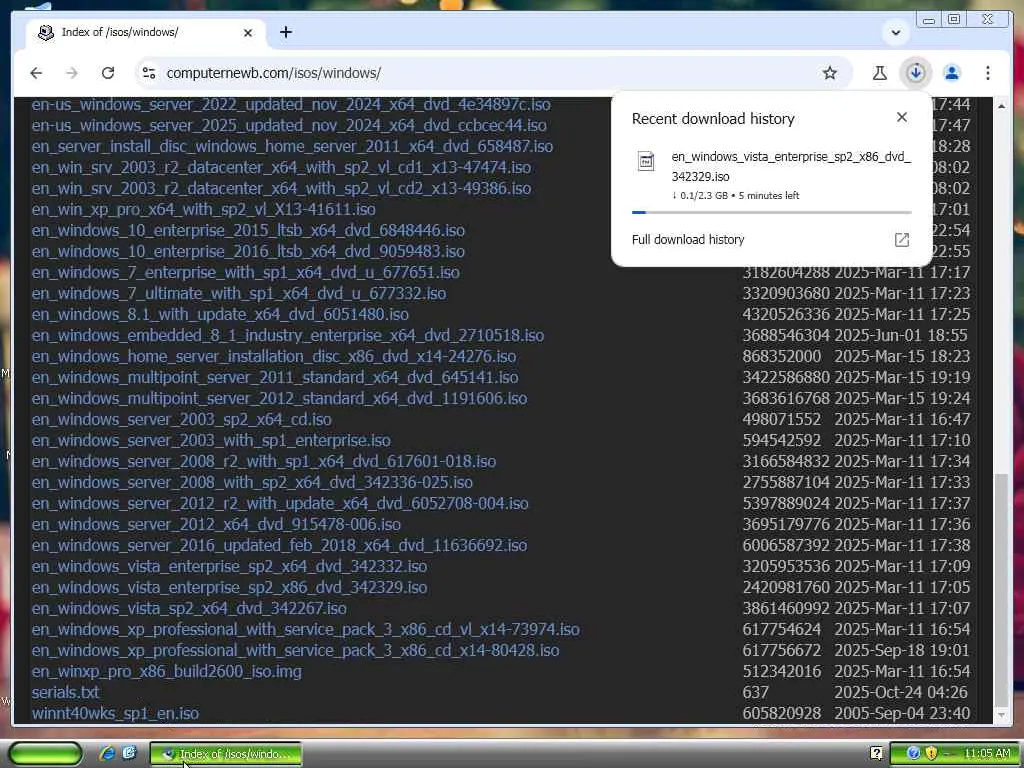Open windows_home_server_2011 install disc link
1024x768 pixels.
pyautogui.click(x=293, y=146)
